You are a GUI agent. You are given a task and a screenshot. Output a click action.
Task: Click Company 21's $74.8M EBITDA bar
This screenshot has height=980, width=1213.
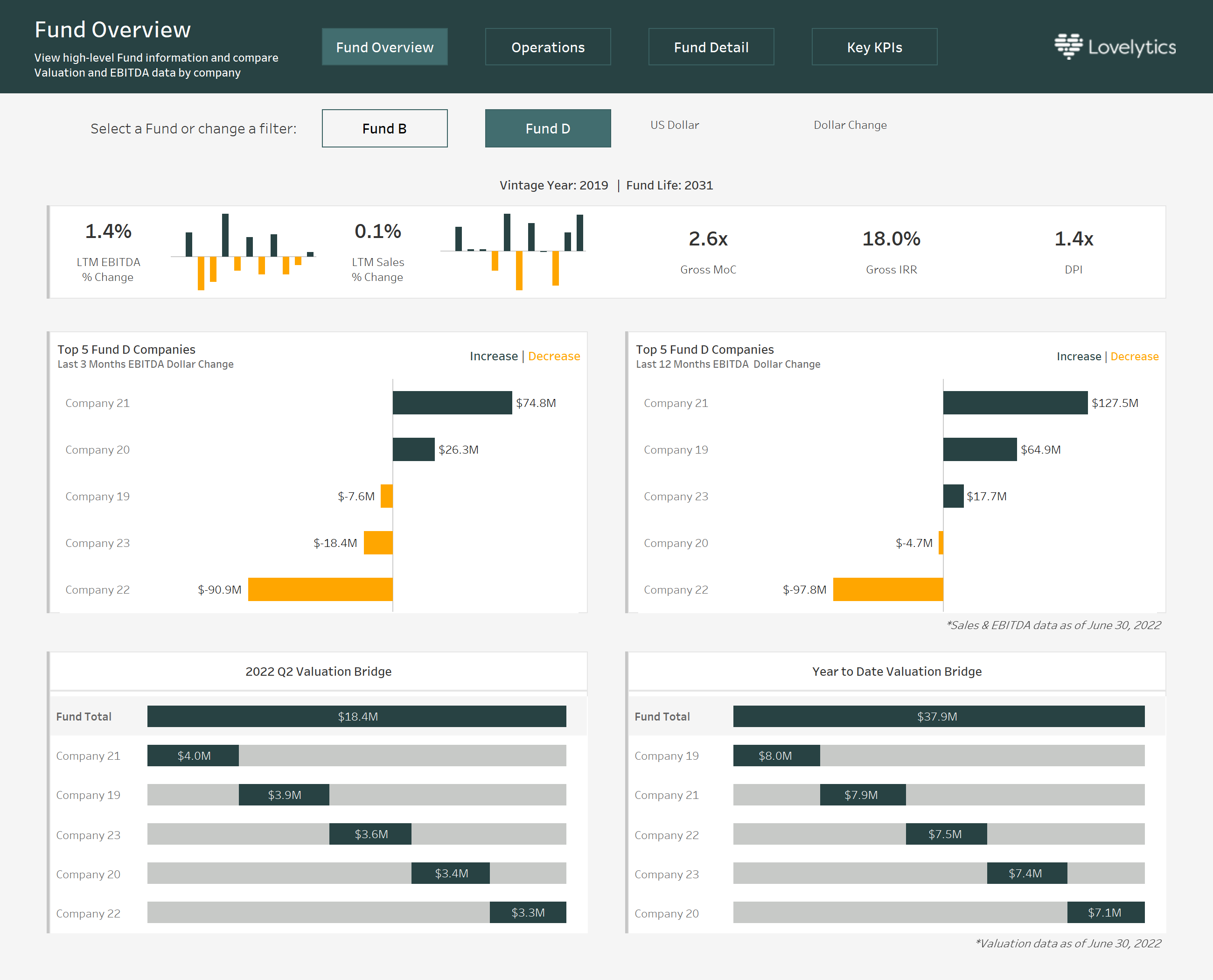tap(452, 403)
